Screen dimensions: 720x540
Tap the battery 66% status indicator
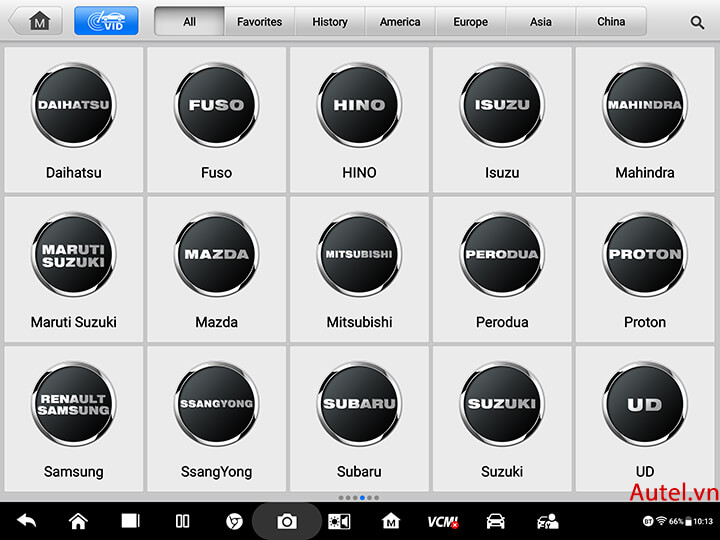click(680, 521)
